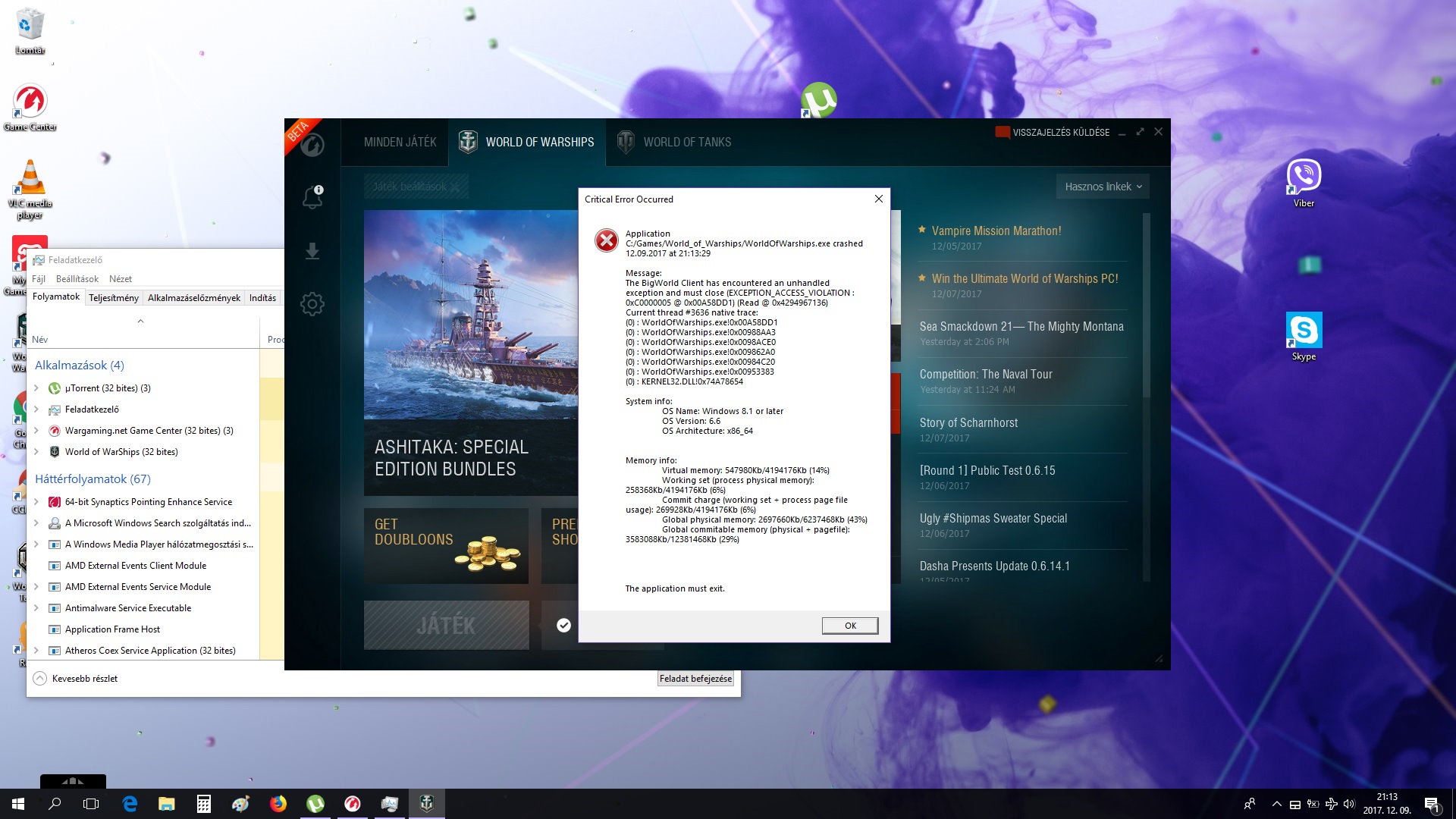Switch to the Teljesítmény tab

tap(114, 297)
